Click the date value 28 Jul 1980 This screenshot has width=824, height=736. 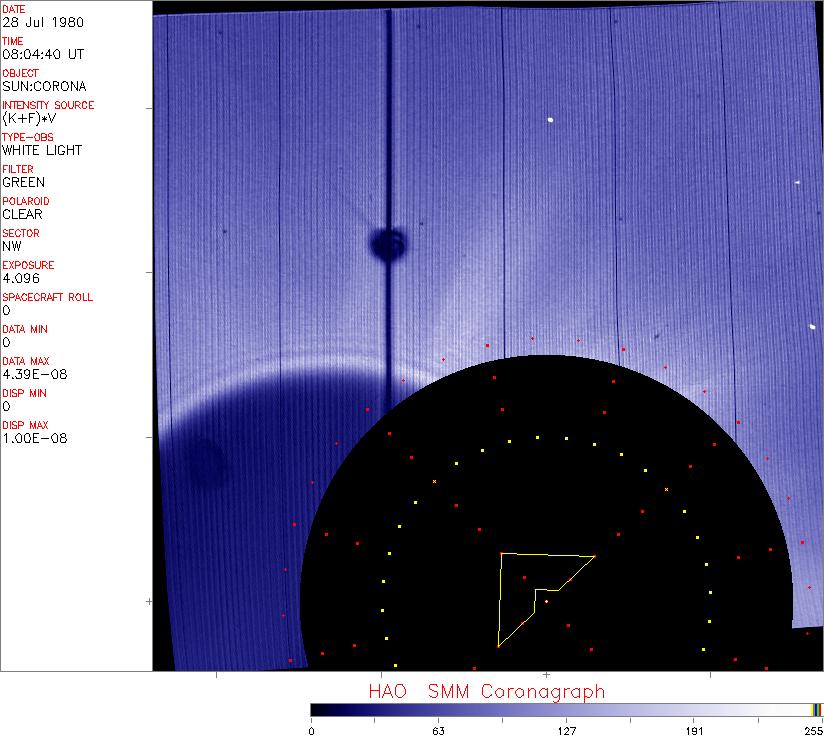tap(43, 23)
